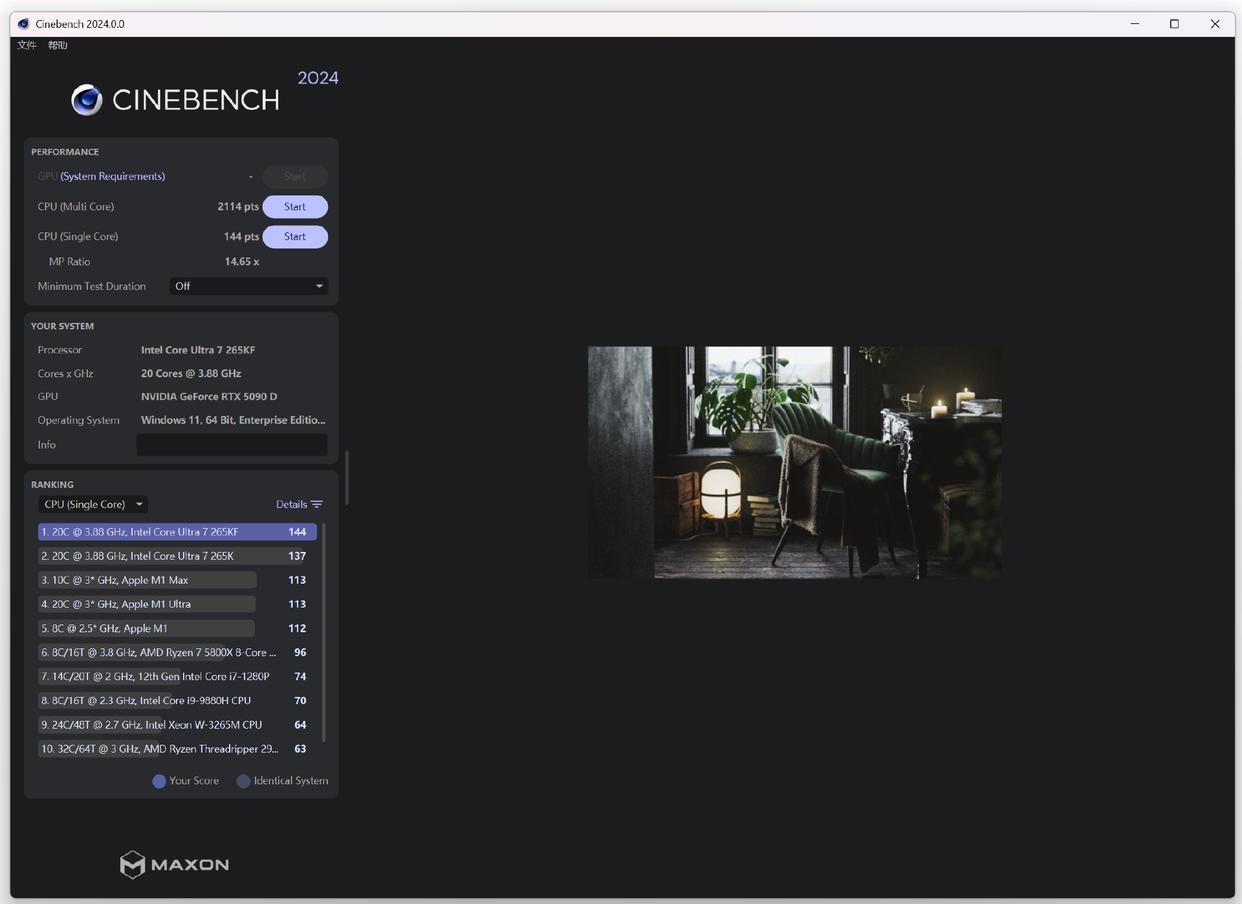The image size is (1242, 904).
Task: Select ranking row 8C Apple M1
Action: click(177, 628)
